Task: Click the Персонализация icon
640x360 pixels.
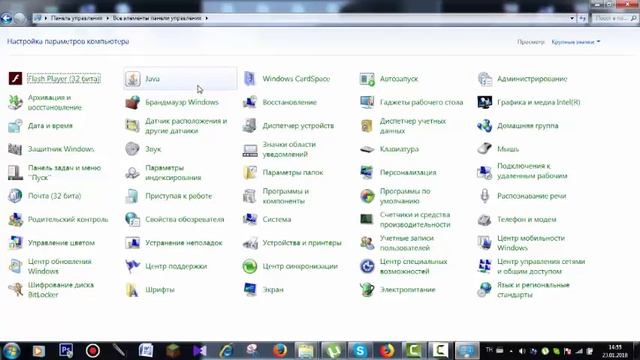Action: pyautogui.click(x=367, y=173)
